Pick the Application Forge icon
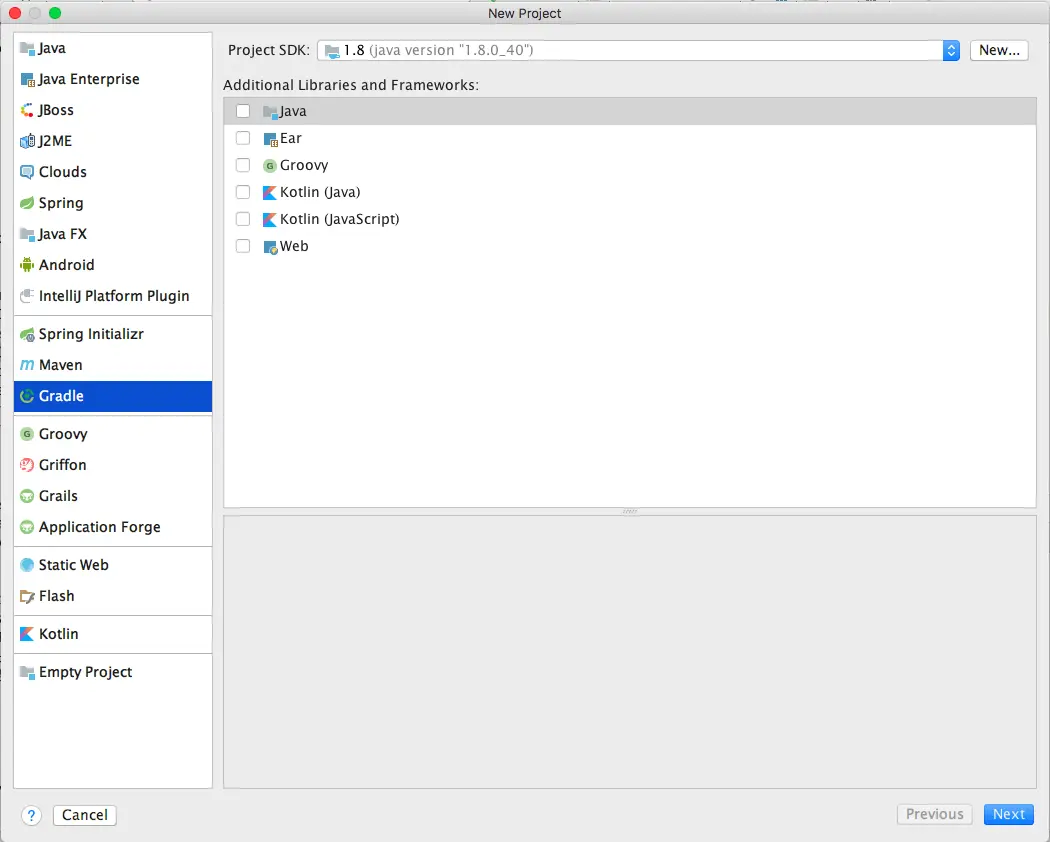The height and width of the screenshot is (842, 1050). pyautogui.click(x=27, y=527)
